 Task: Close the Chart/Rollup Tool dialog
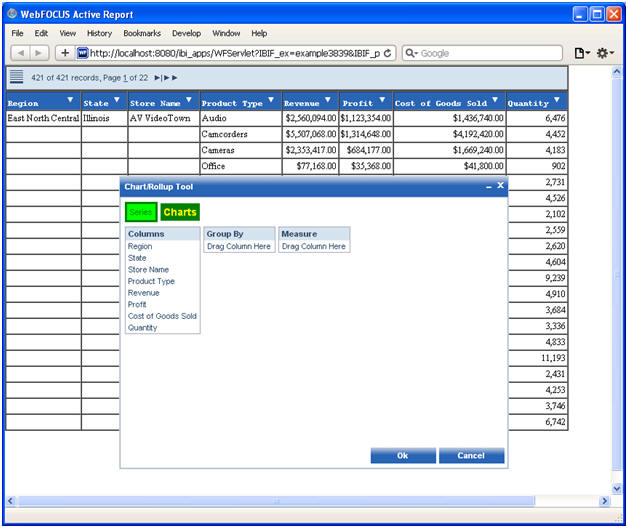click(x=500, y=185)
